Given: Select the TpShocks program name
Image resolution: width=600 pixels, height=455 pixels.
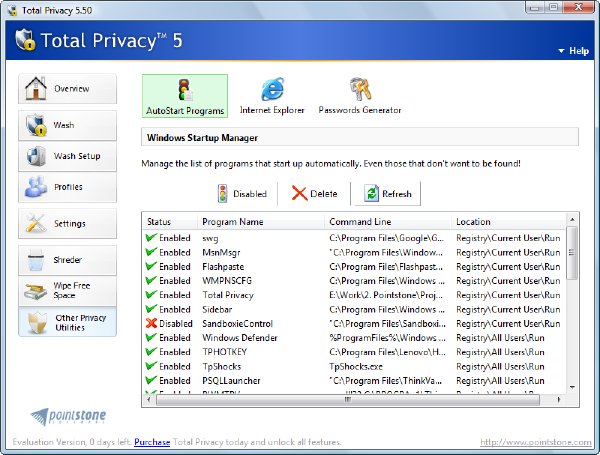Looking at the screenshot, I should coord(222,367).
